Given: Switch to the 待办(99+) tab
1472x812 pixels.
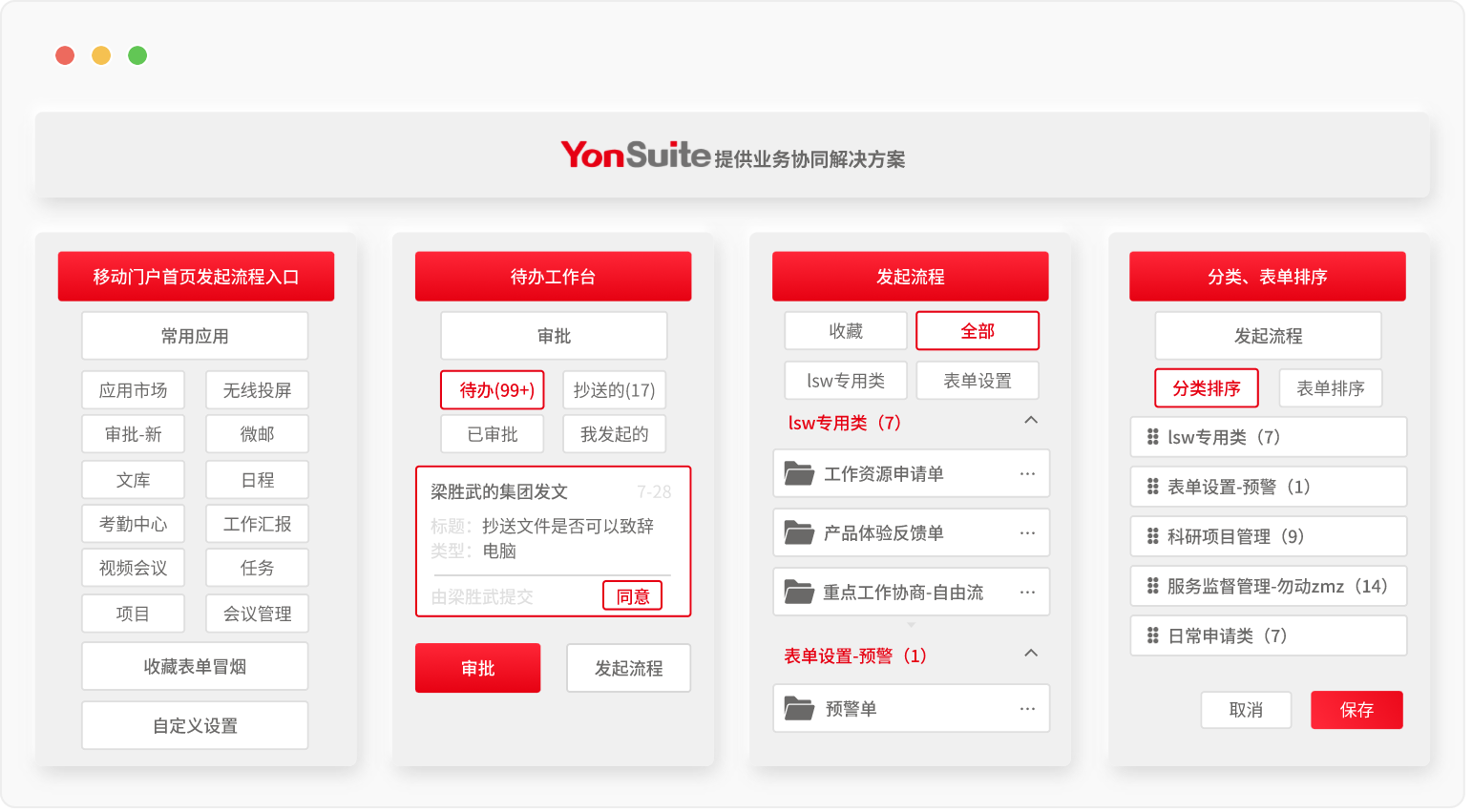Looking at the screenshot, I should (x=493, y=390).
